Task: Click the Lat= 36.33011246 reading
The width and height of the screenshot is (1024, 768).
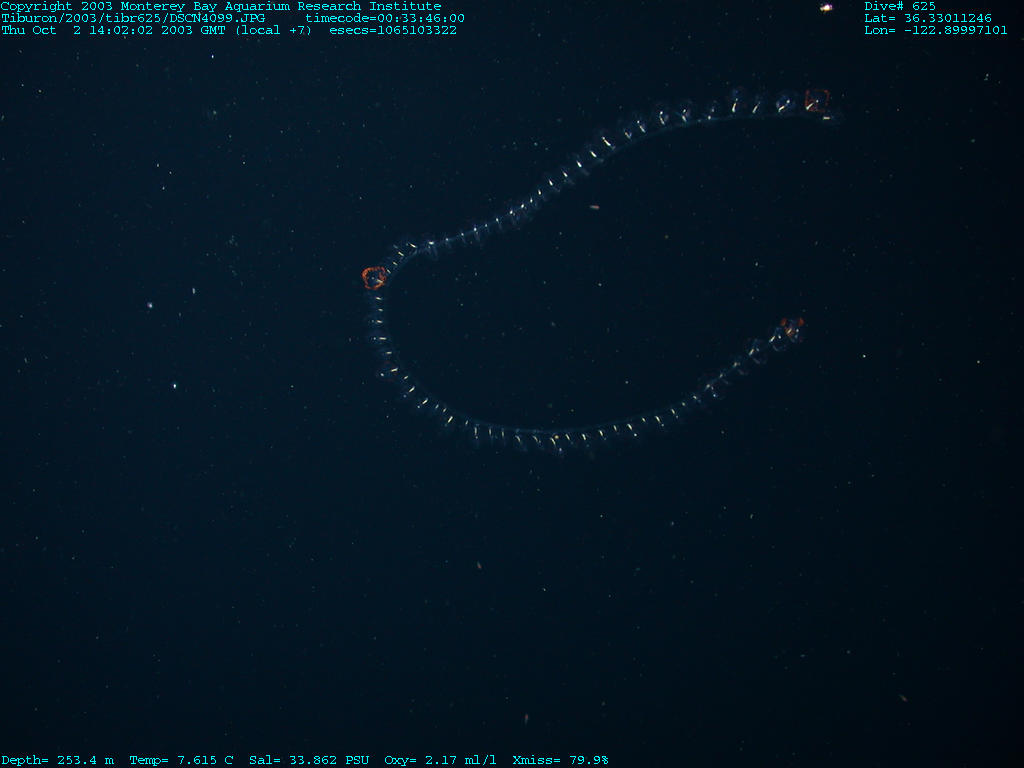Action: 928,18
